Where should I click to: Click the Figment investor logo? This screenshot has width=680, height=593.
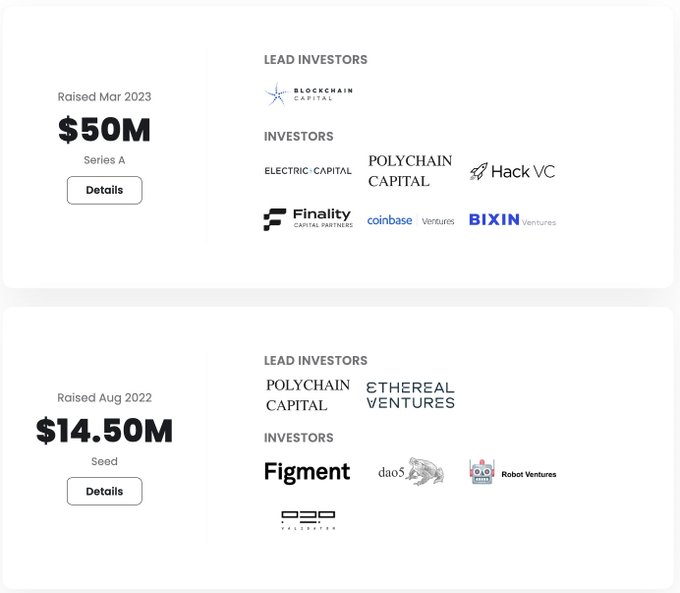coord(307,472)
